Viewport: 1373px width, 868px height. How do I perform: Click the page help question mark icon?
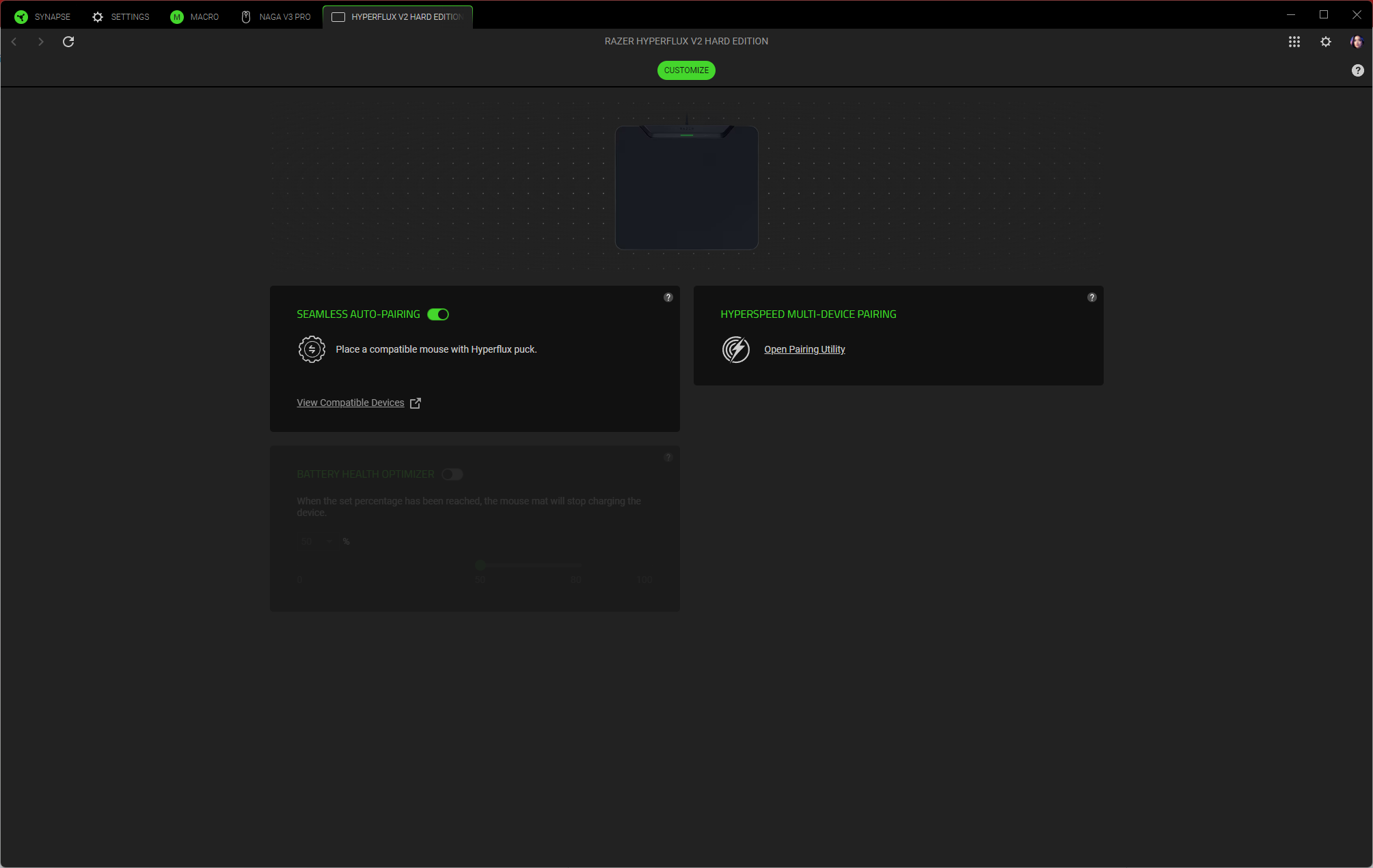pos(1358,70)
